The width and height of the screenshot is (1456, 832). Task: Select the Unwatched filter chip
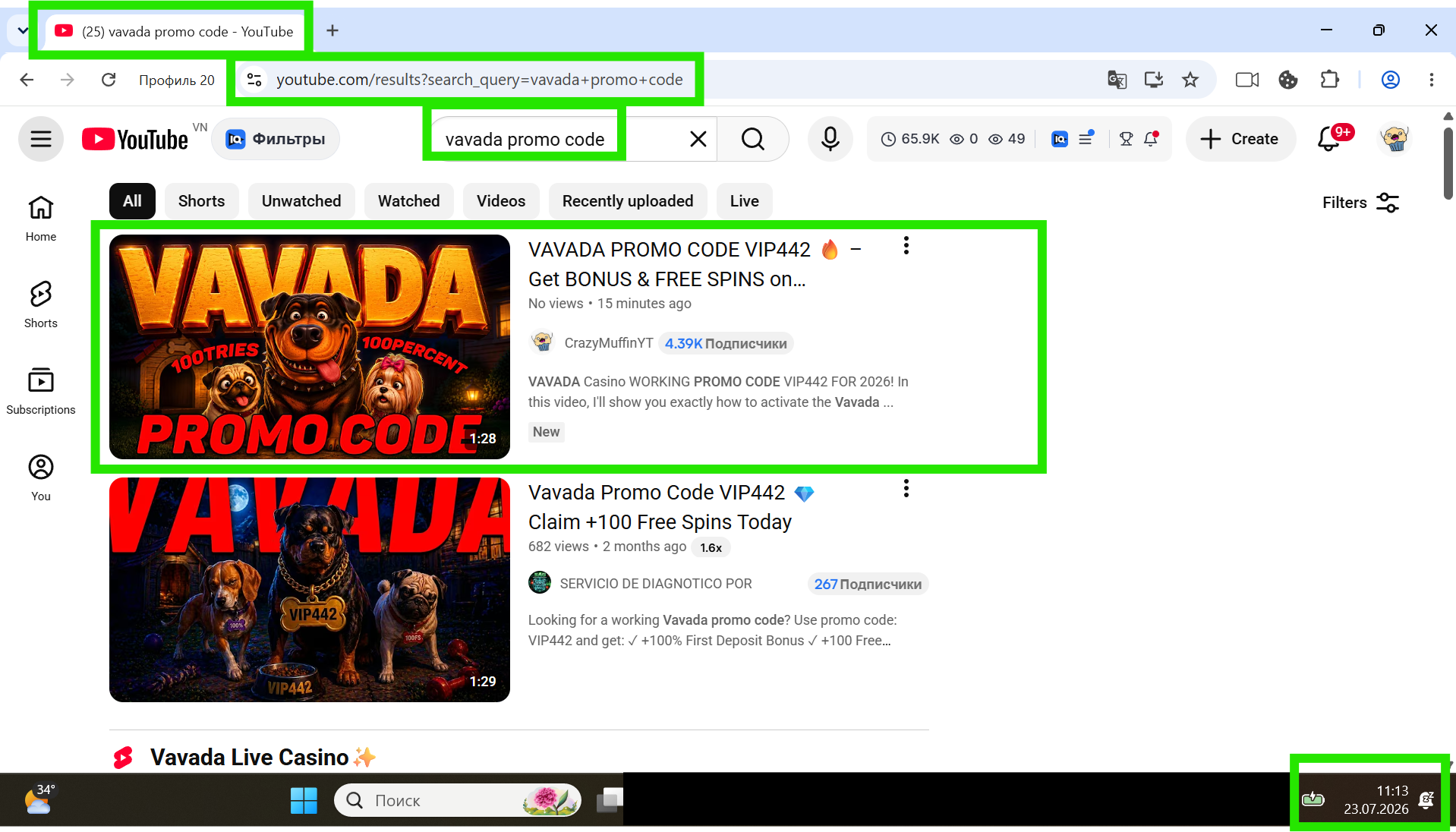(x=301, y=201)
